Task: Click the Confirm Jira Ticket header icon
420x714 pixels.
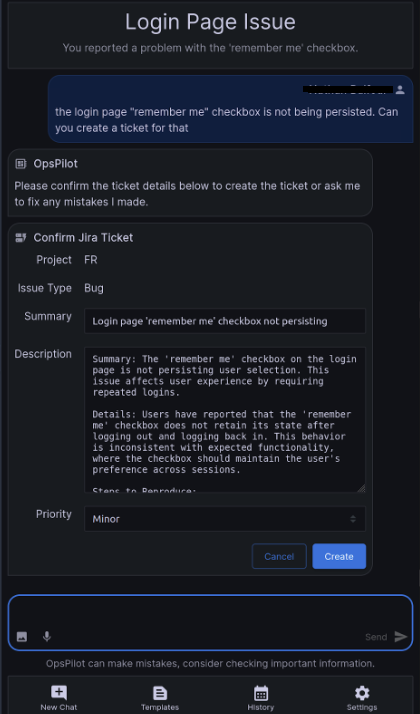Action: point(21,237)
